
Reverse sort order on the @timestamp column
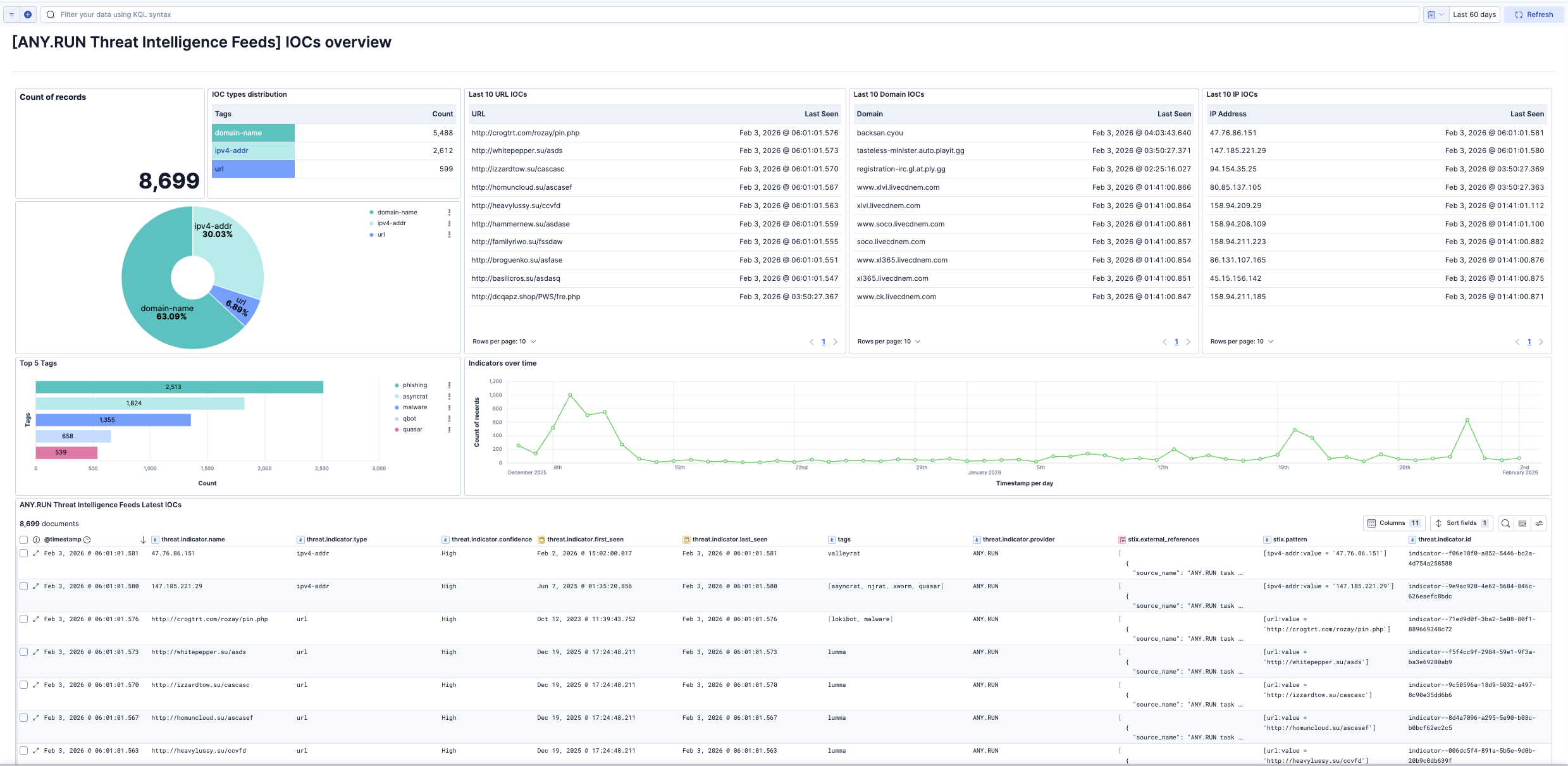tap(143, 540)
